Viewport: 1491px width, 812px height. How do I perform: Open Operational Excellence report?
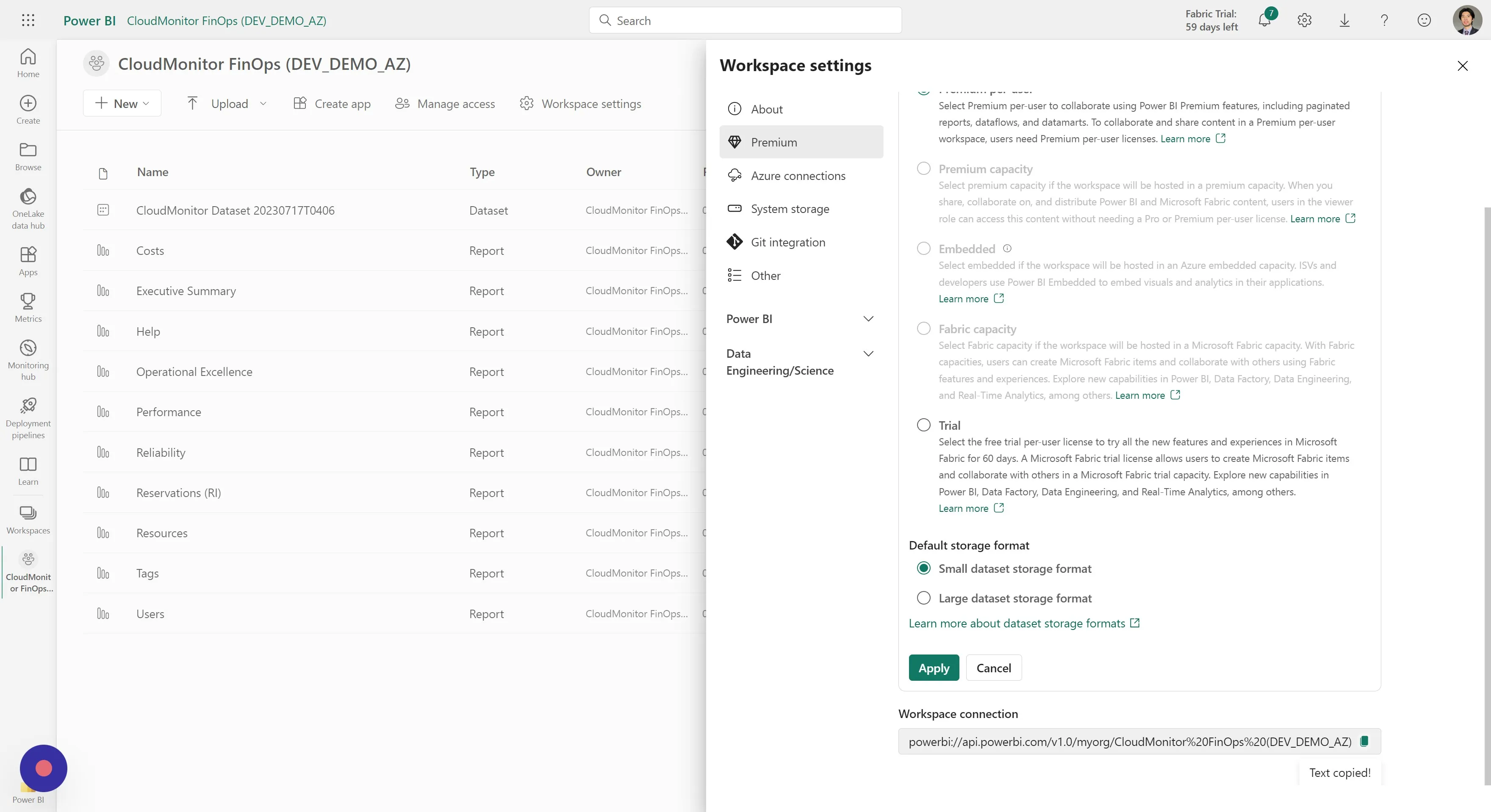point(194,371)
